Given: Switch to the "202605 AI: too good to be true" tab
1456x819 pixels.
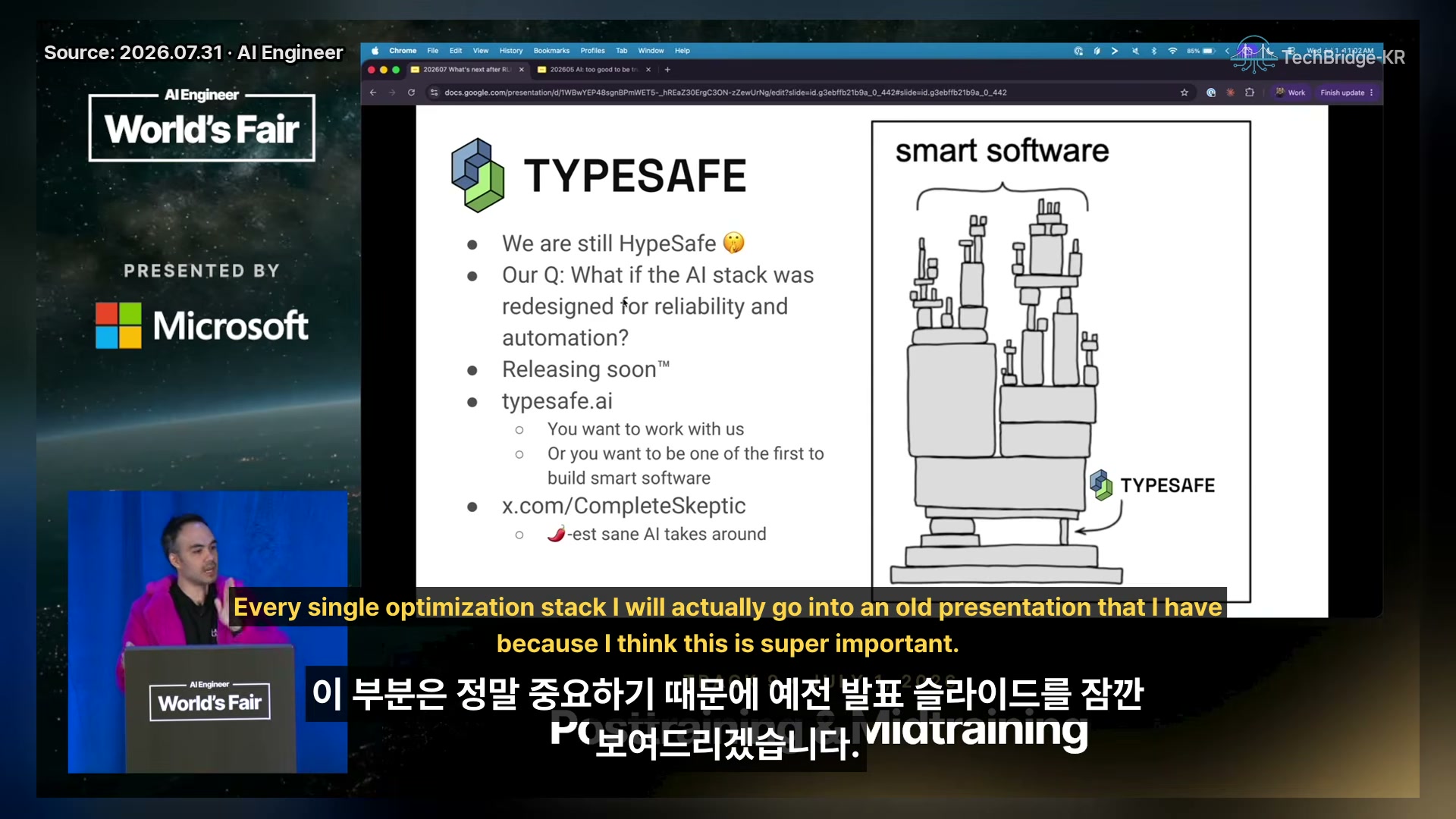Looking at the screenshot, I should [594, 70].
